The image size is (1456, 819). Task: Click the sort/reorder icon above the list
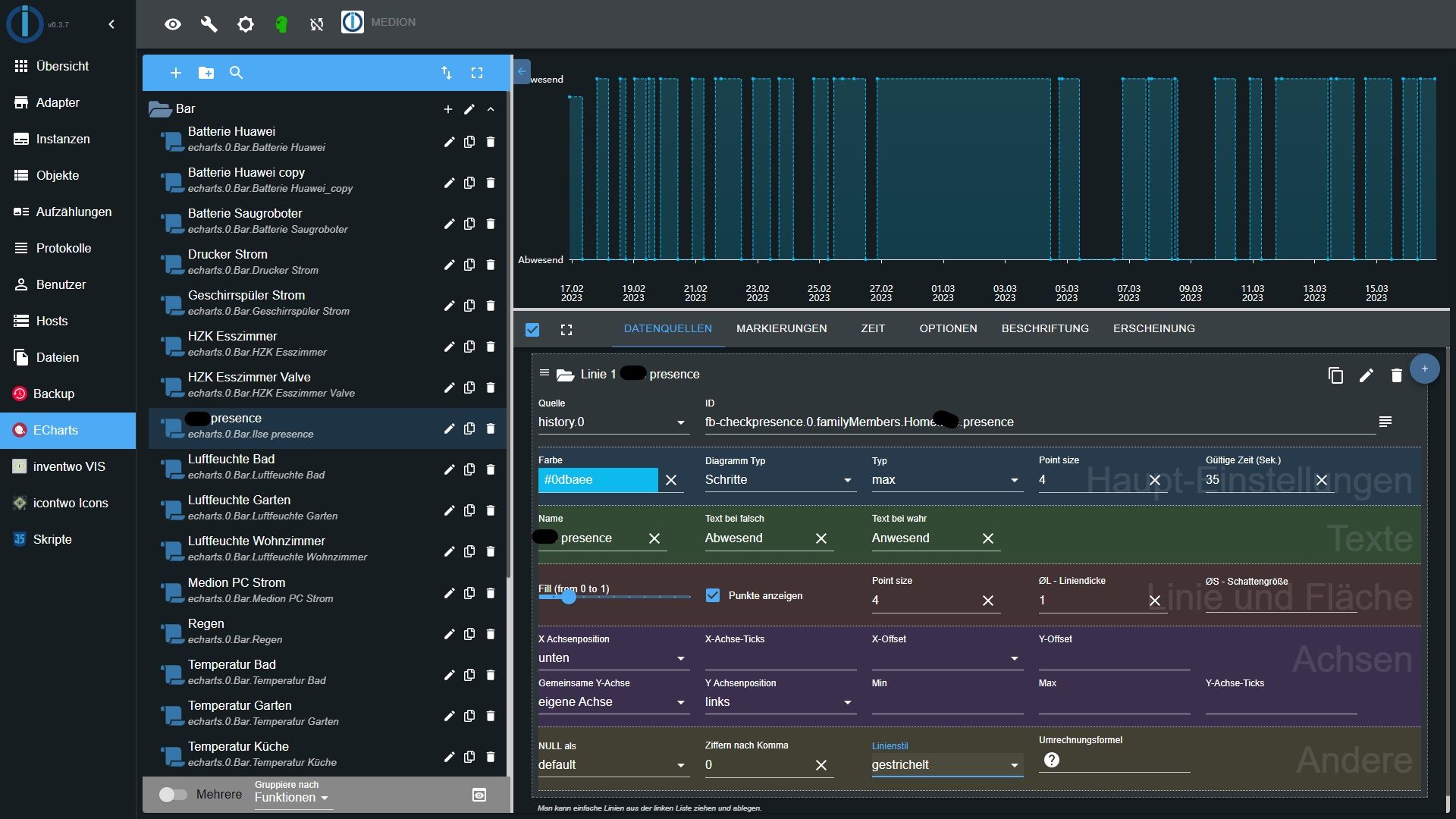pyautogui.click(x=447, y=72)
